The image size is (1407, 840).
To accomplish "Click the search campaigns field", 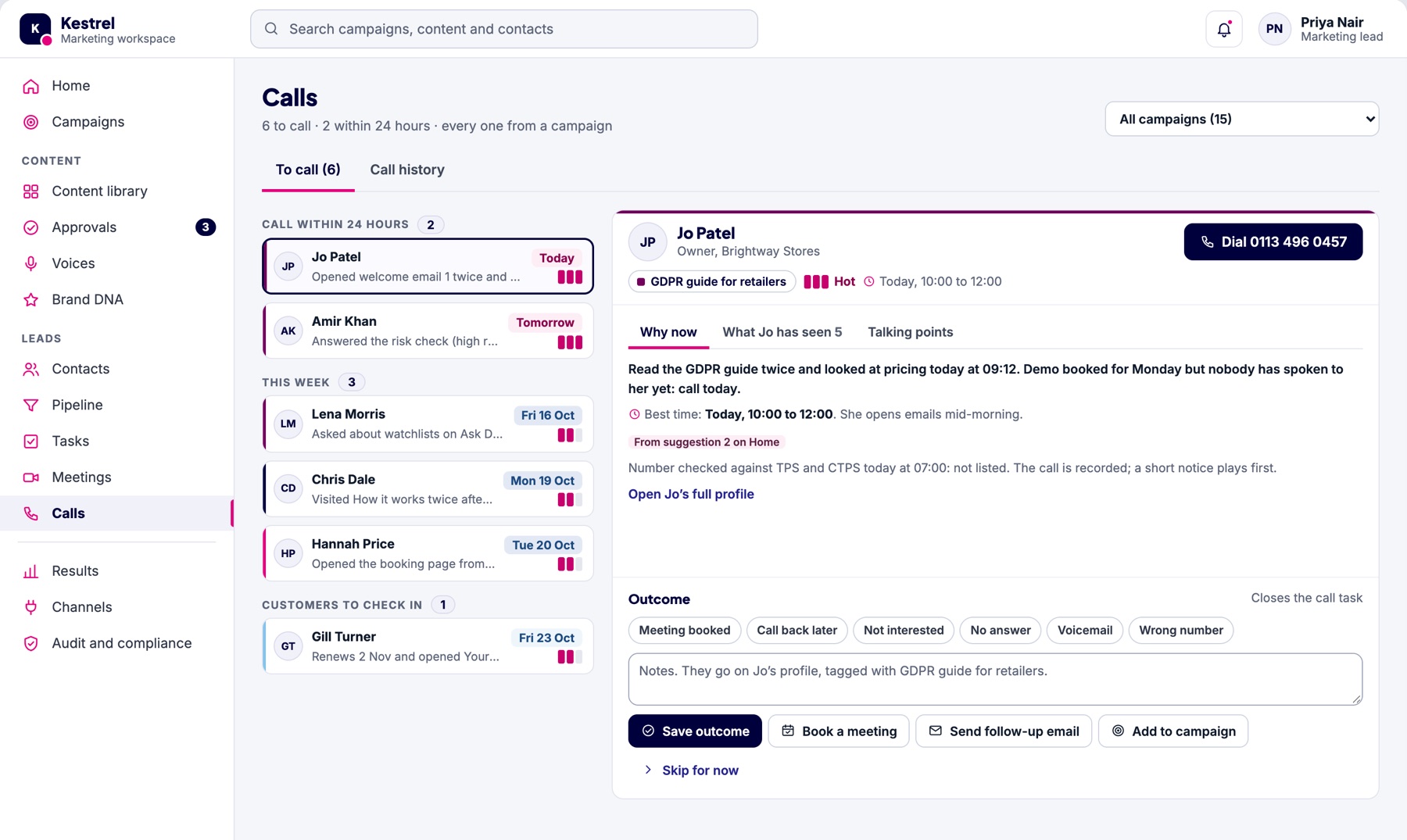I will tap(504, 29).
